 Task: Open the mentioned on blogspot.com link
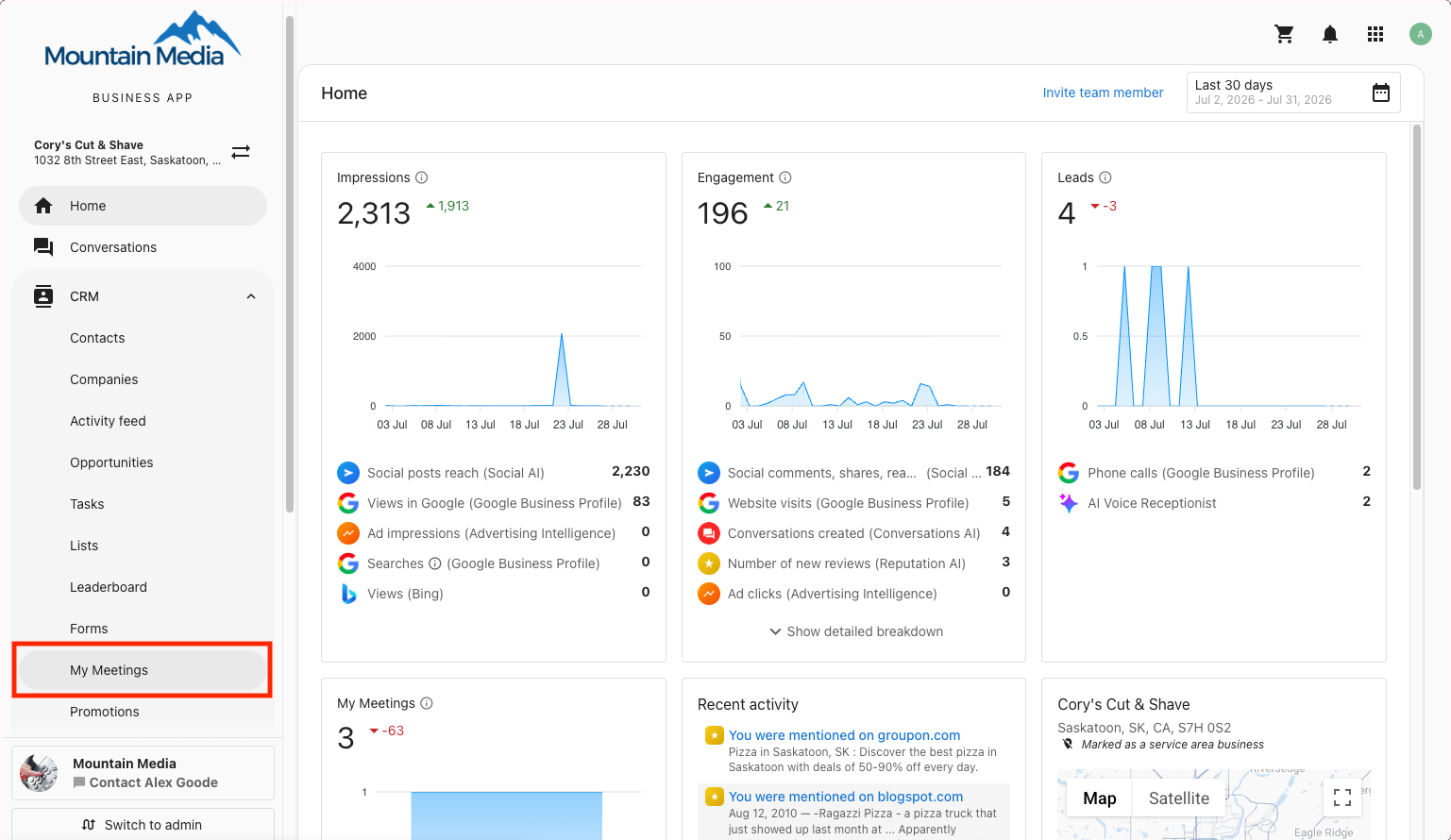coord(846,797)
